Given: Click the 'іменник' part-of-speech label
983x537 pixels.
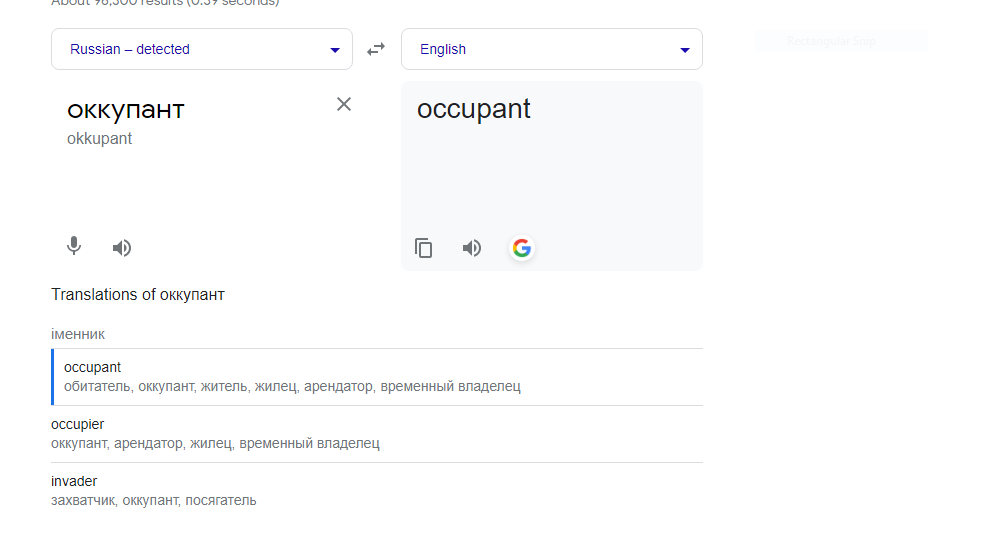Looking at the screenshot, I should pyautogui.click(x=78, y=334).
